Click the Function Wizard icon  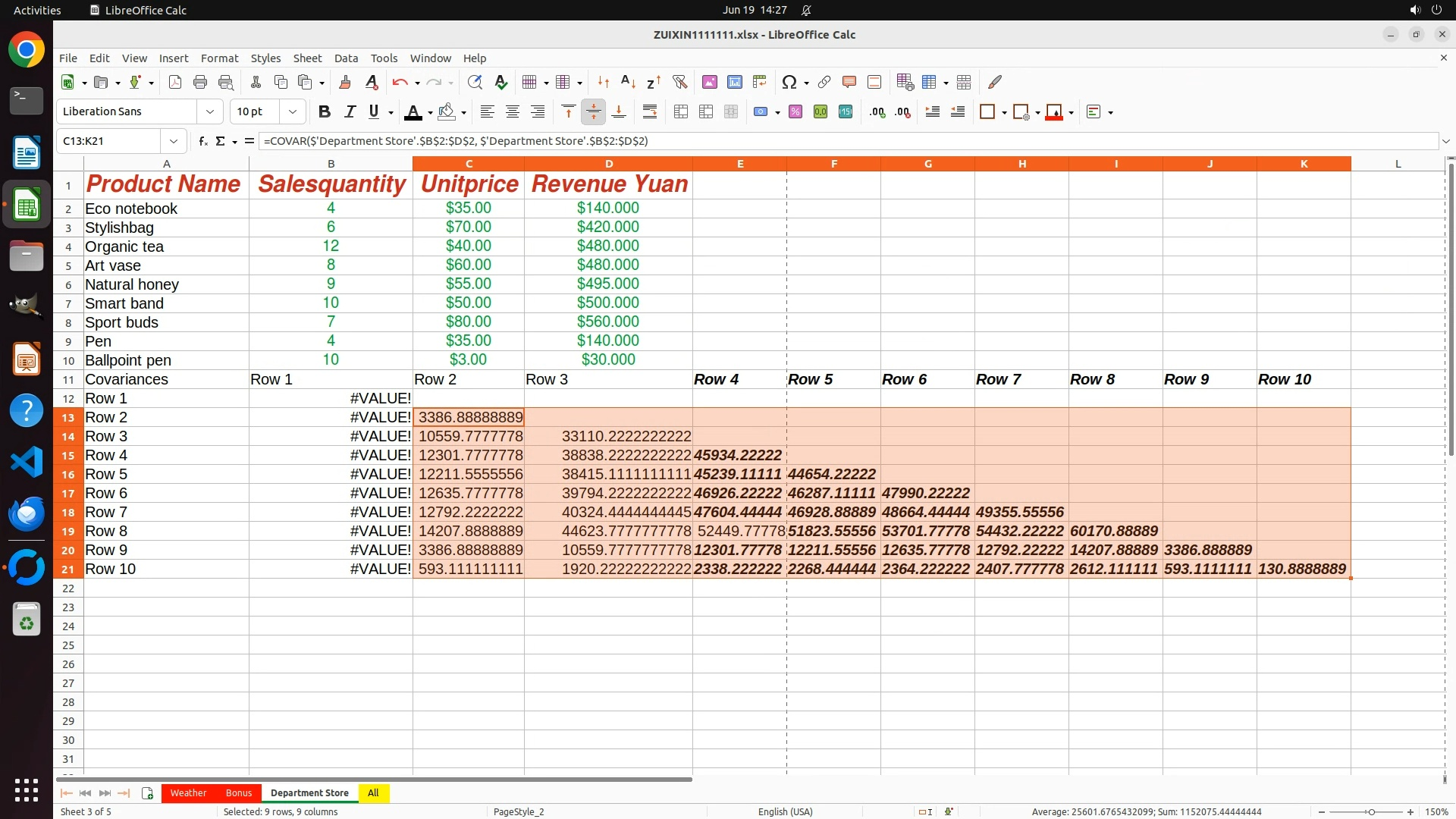[202, 141]
